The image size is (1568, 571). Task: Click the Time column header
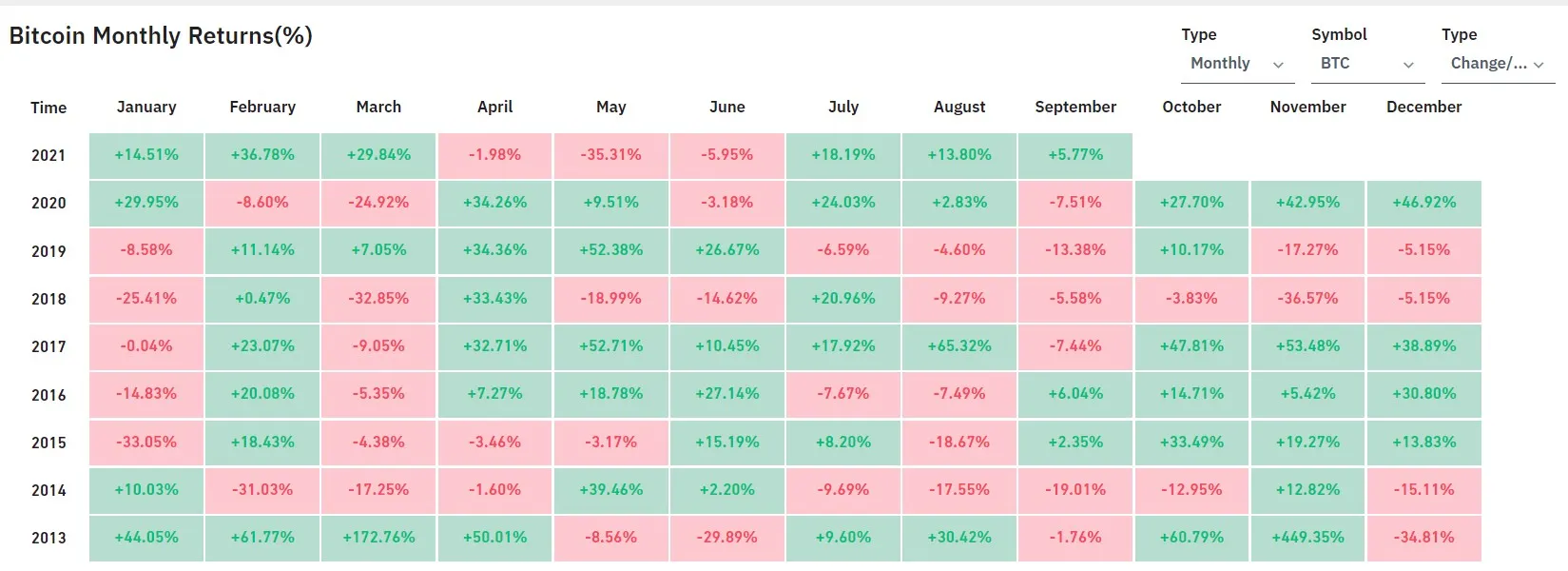pos(48,108)
